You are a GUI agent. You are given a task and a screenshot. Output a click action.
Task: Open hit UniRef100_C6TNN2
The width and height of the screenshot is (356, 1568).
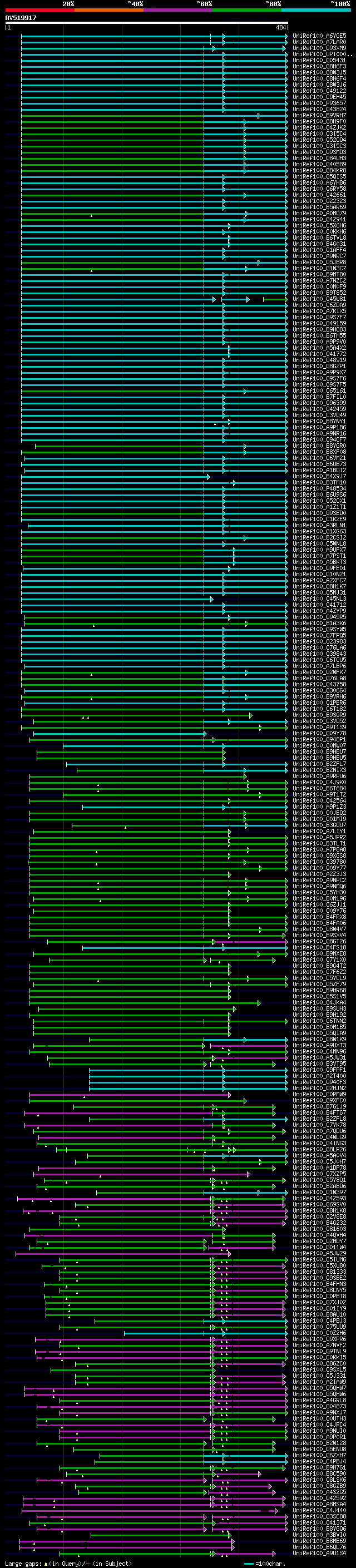(x=319, y=1021)
